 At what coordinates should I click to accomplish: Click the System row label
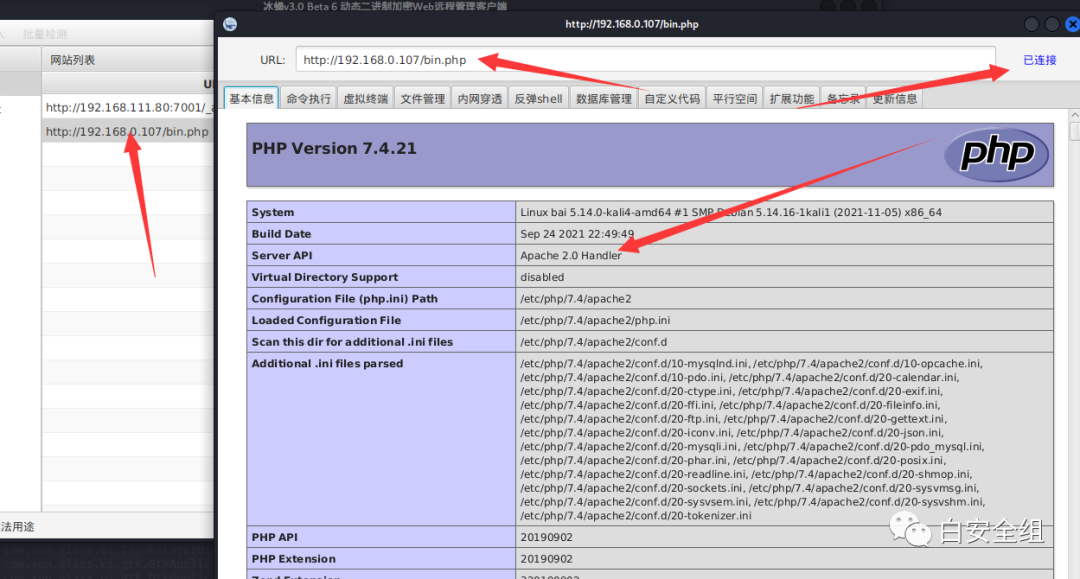(273, 213)
